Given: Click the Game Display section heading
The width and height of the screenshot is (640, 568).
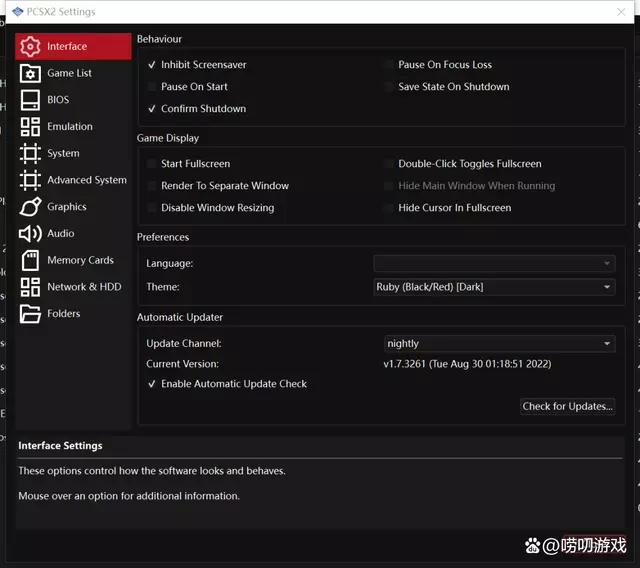Looking at the screenshot, I should point(168,138).
